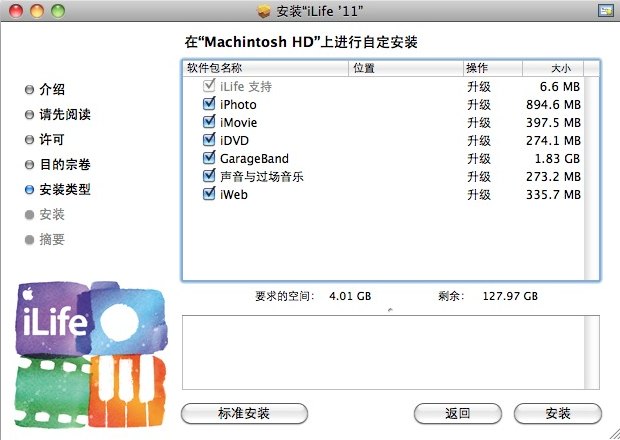620x440 pixels.
Task: Click the package icon in title bar
Action: click(x=263, y=11)
